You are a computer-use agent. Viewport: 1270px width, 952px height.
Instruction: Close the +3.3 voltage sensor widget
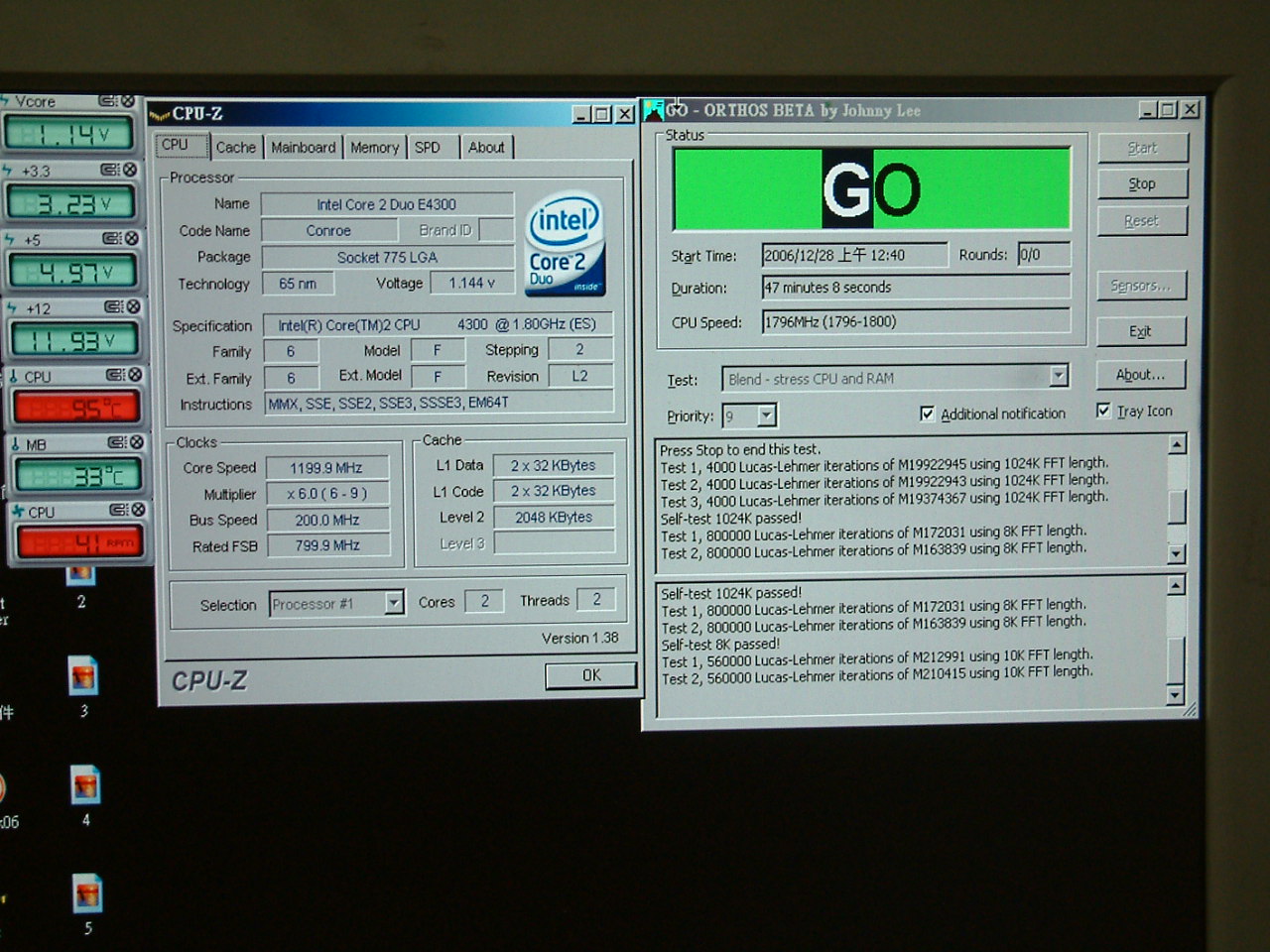129,170
